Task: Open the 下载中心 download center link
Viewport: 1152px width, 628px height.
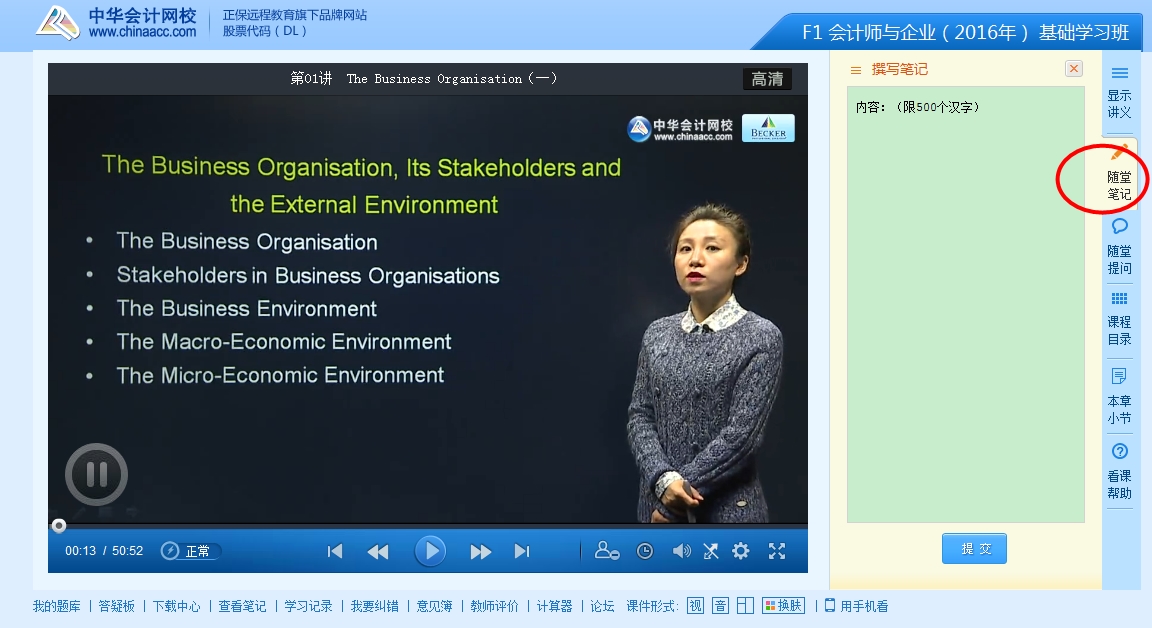Action: pyautogui.click(x=176, y=606)
